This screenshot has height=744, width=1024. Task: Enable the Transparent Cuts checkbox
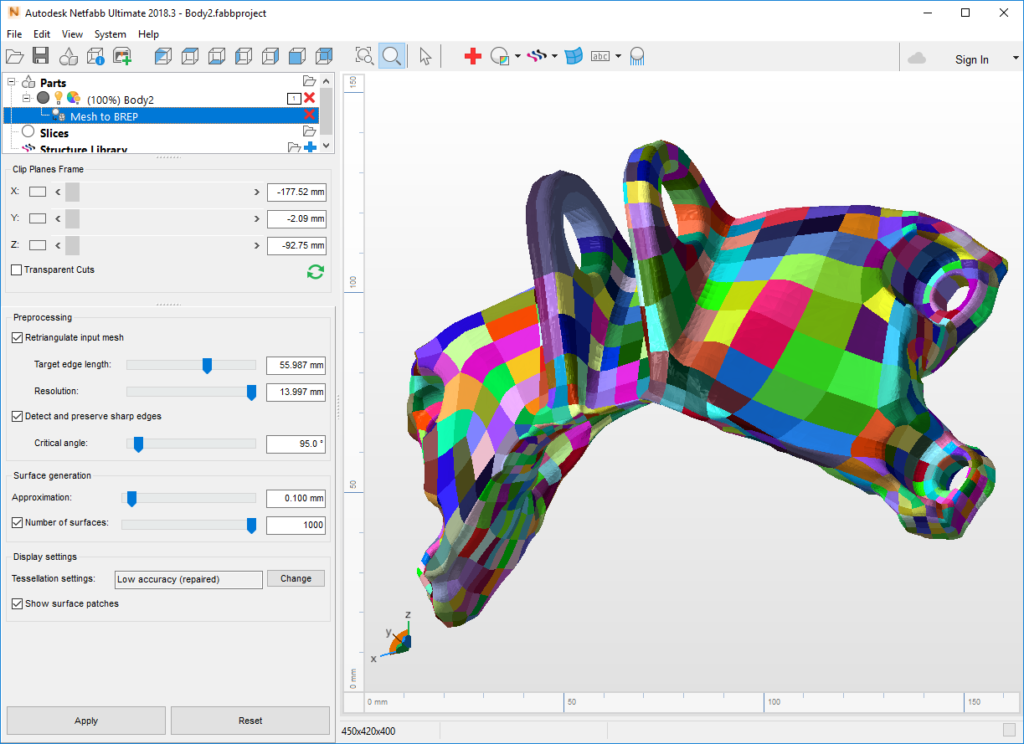[16, 270]
